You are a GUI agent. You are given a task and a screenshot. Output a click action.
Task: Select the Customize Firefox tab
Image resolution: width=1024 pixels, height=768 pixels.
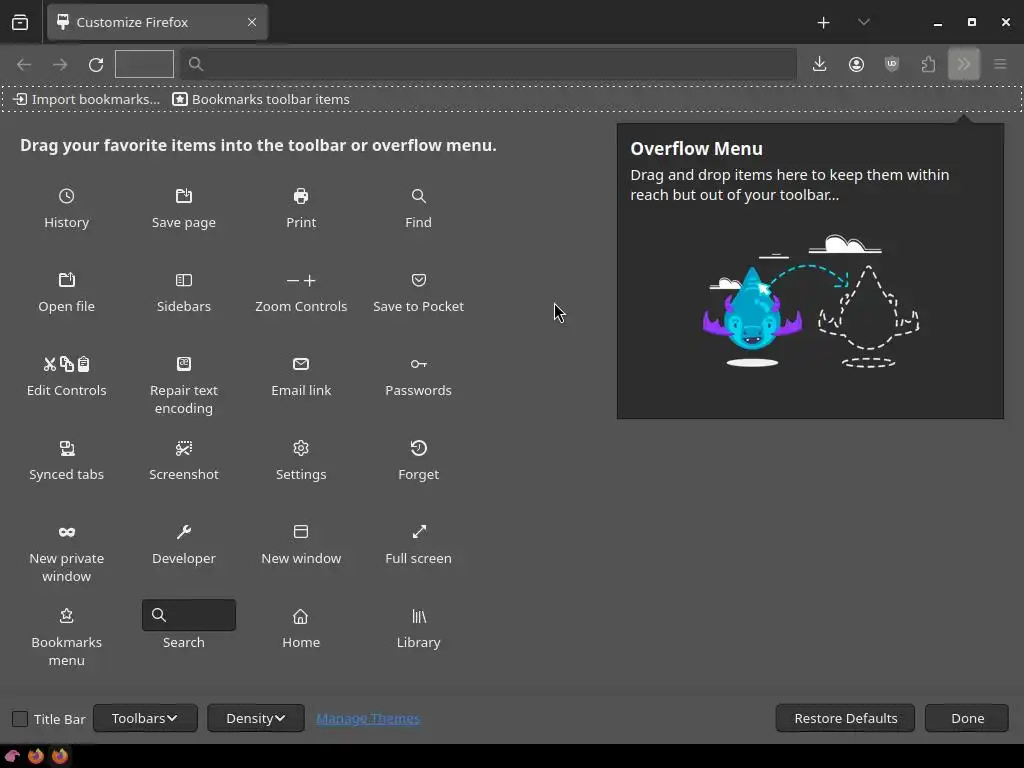pos(157,22)
